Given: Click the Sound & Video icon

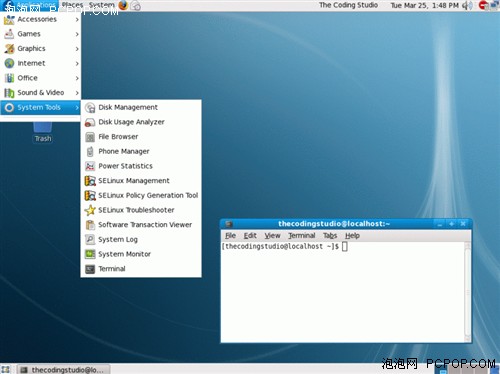Looking at the screenshot, I should coord(9,93).
